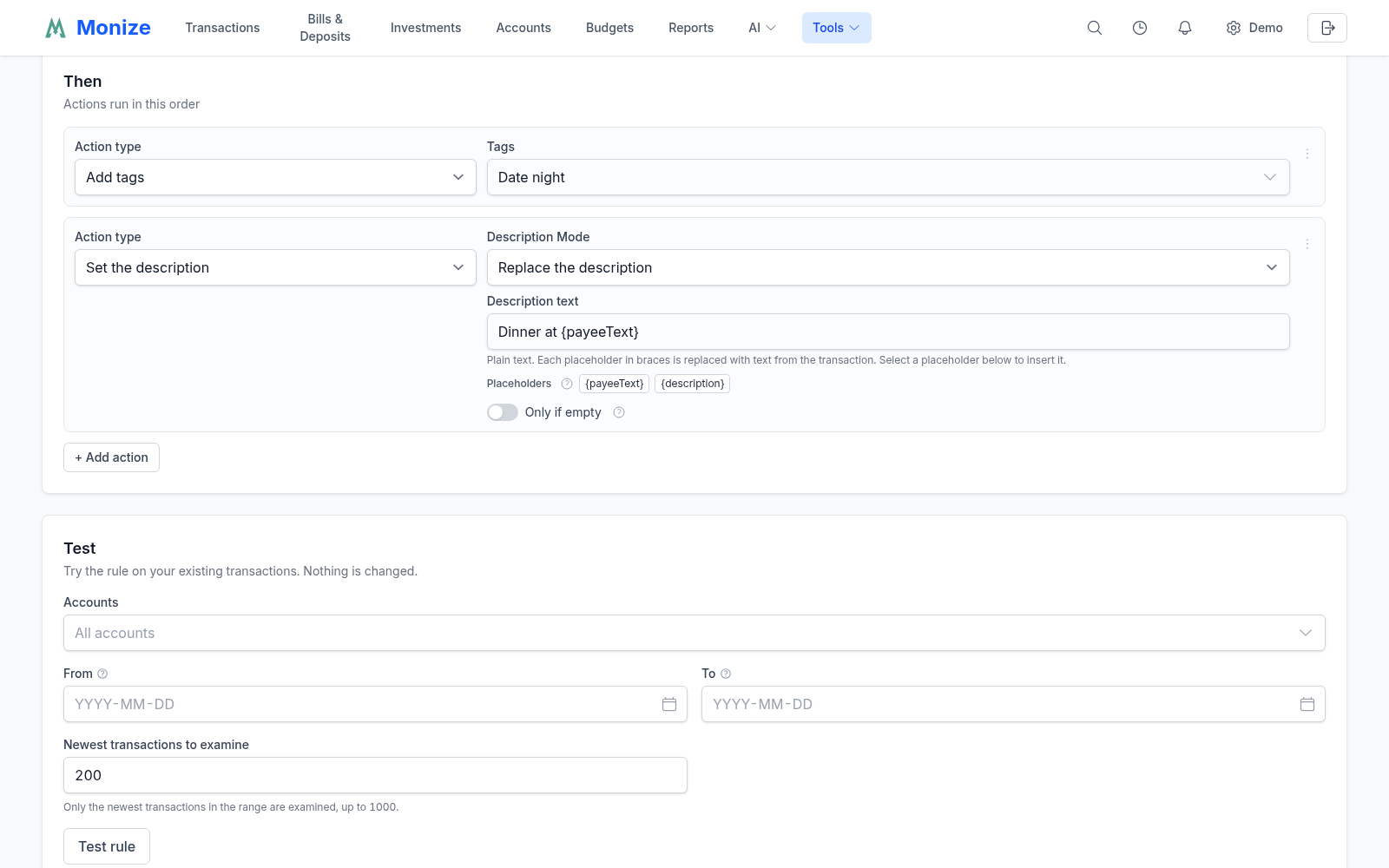Screen dimensions: 1389x868
Task: Insert the {description} placeholder
Action: pos(693,384)
